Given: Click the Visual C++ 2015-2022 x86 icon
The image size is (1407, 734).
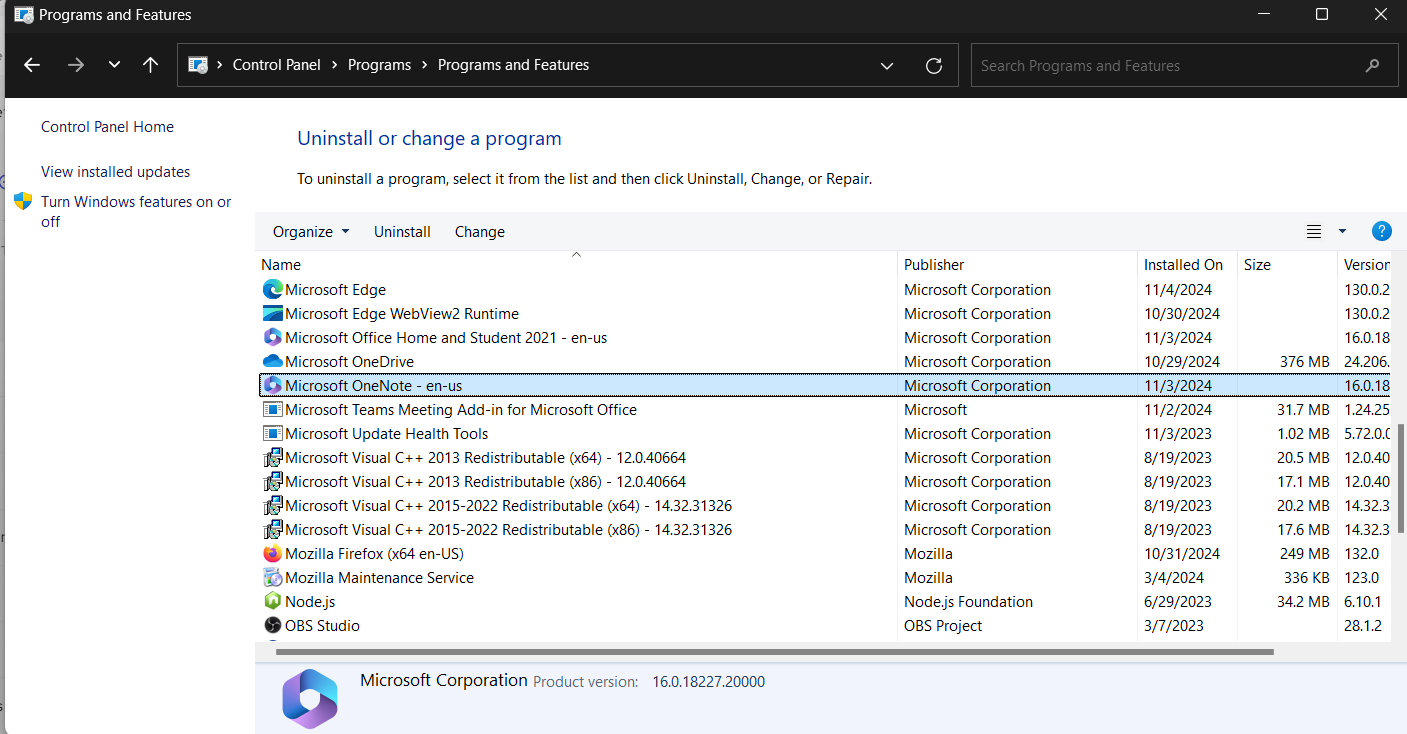Looking at the screenshot, I should (x=273, y=530).
